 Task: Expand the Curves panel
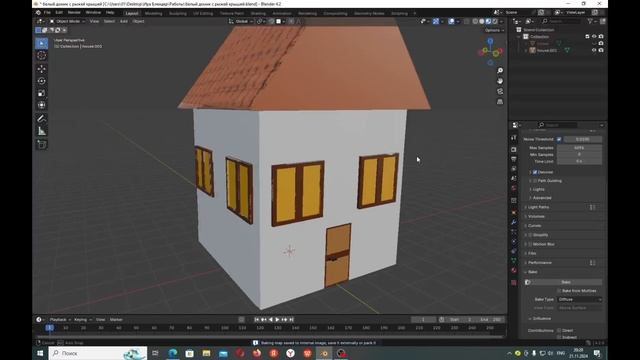click(x=535, y=226)
